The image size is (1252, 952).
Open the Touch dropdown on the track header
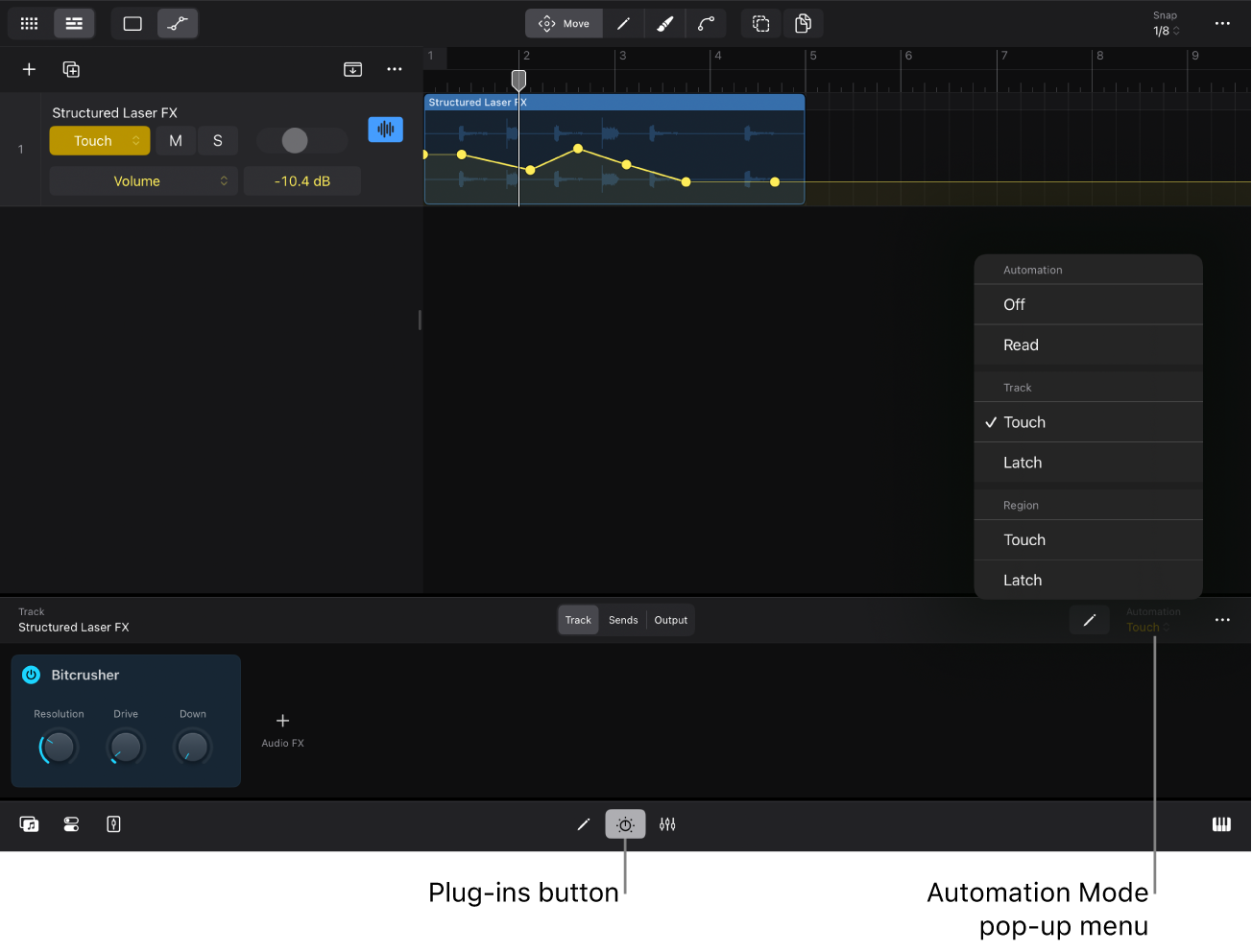99,140
